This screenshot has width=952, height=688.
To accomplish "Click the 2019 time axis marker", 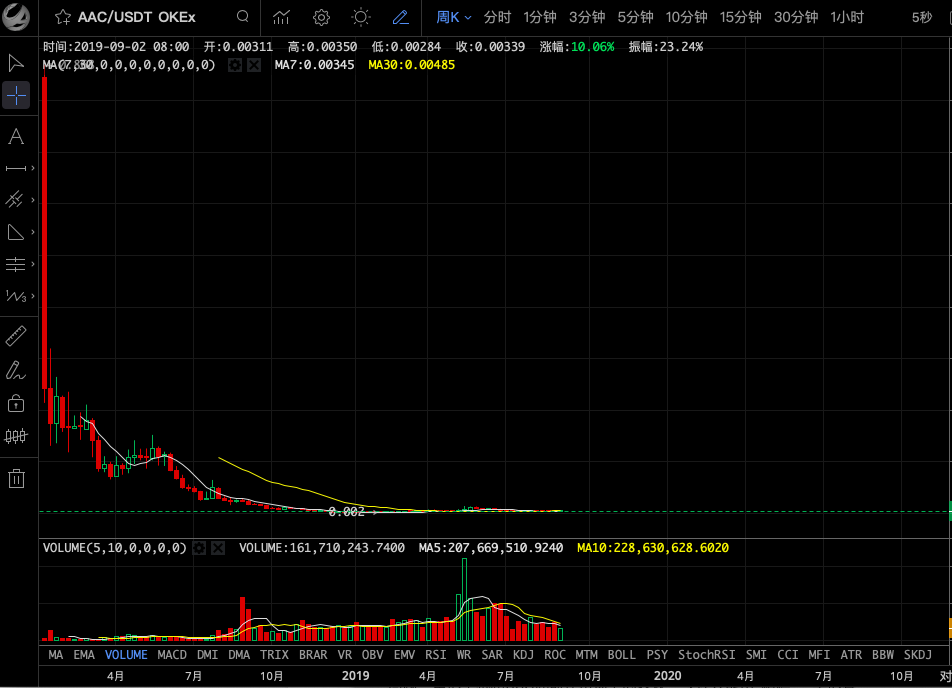I will [355, 675].
